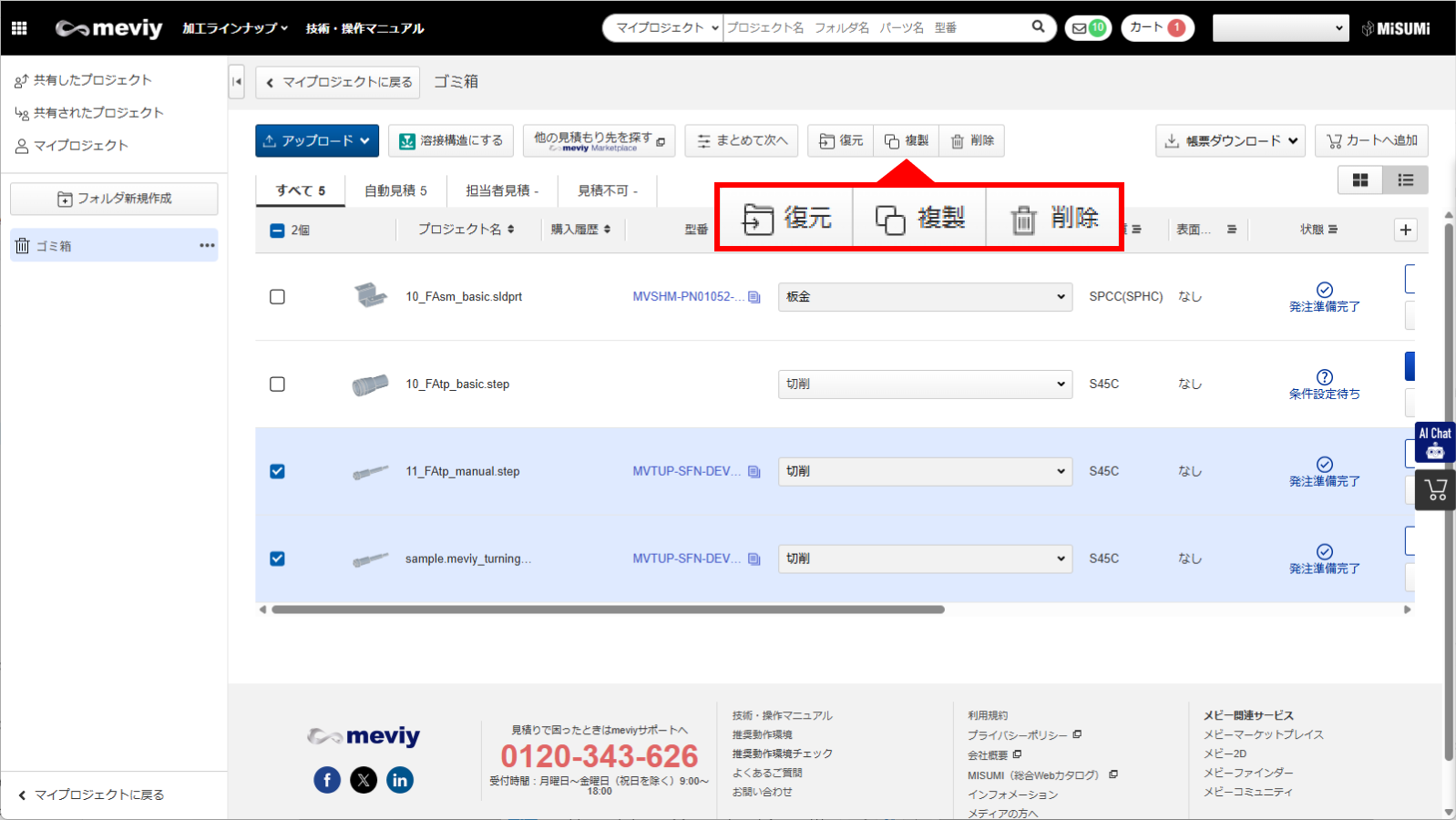Open the アップロード dropdown button
This screenshot has width=1456, height=820.
pyautogui.click(x=316, y=141)
